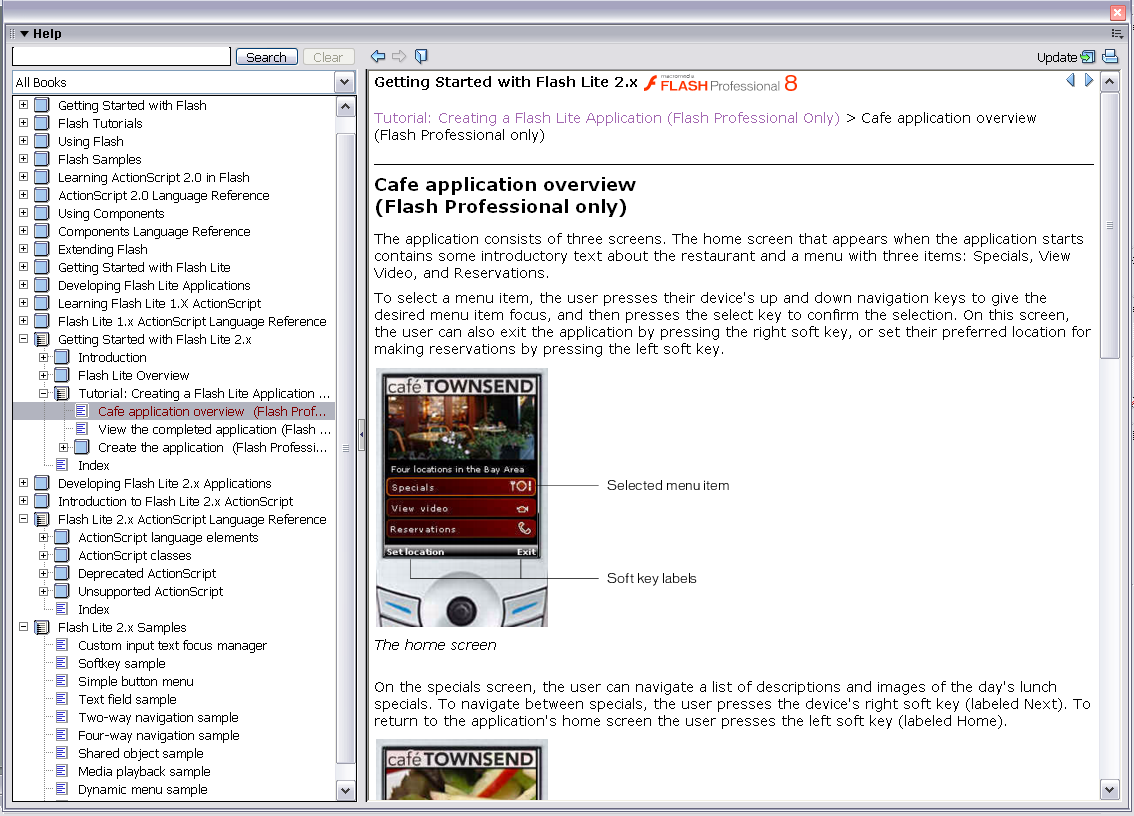Go to previous topic arrow

(x=1070, y=81)
